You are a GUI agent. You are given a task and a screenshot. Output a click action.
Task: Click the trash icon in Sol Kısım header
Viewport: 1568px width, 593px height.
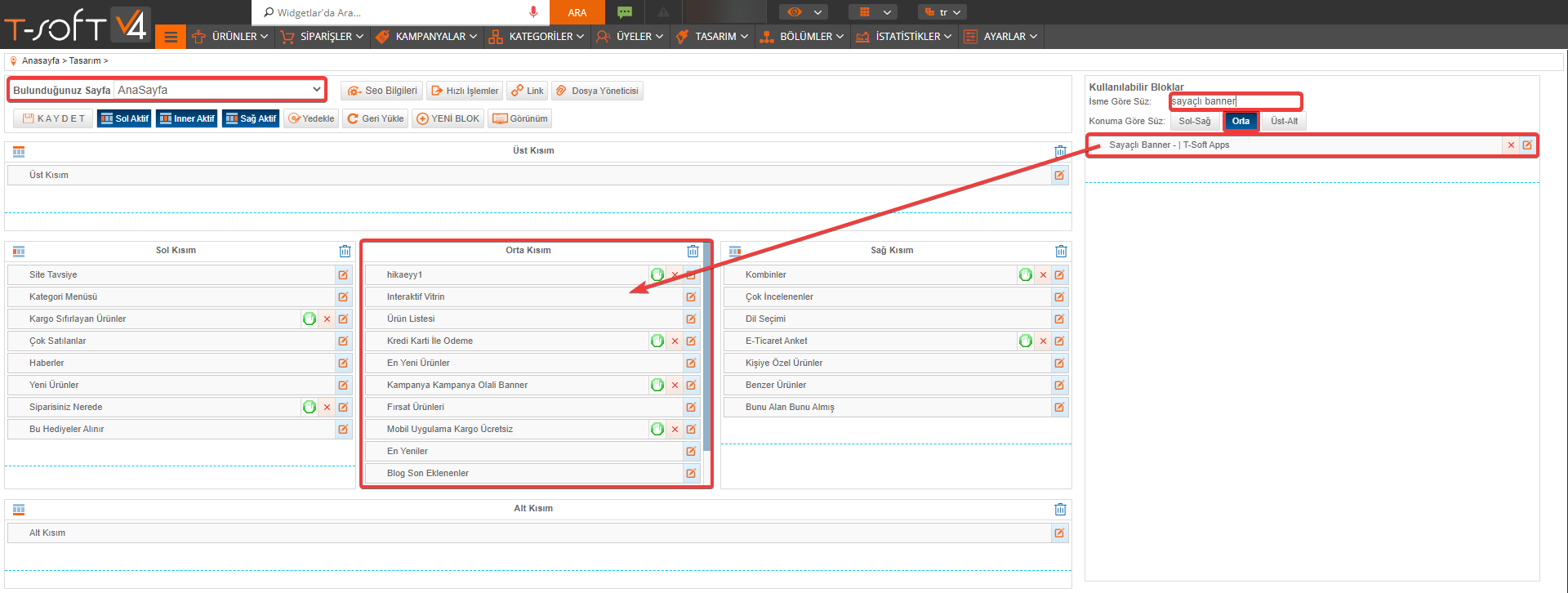pos(345,251)
